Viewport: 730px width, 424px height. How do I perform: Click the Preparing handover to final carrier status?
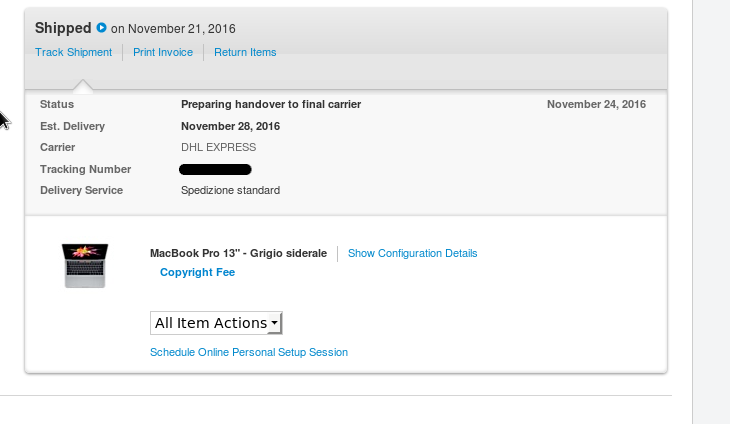tap(271, 104)
